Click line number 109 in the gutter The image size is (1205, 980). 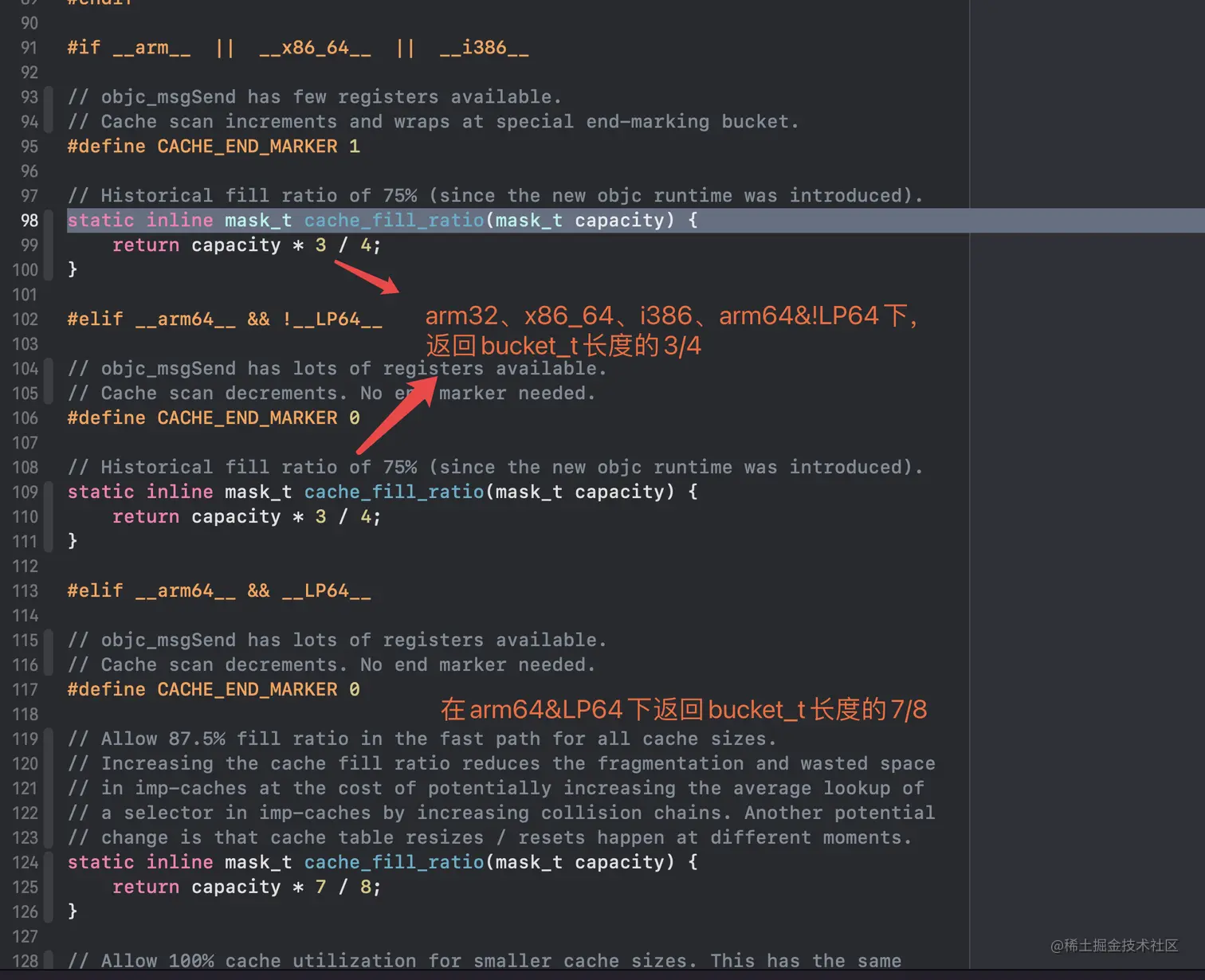[x=26, y=492]
